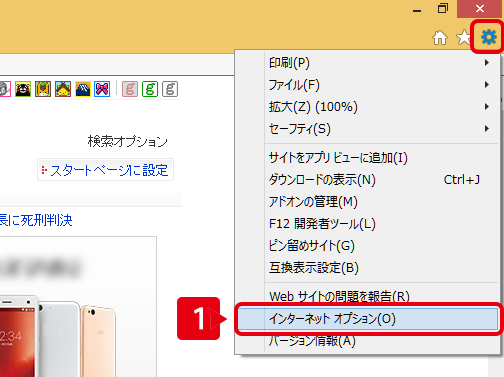The height and width of the screenshot is (377, 504).
Task: Close the browser window
Action: coord(480,9)
